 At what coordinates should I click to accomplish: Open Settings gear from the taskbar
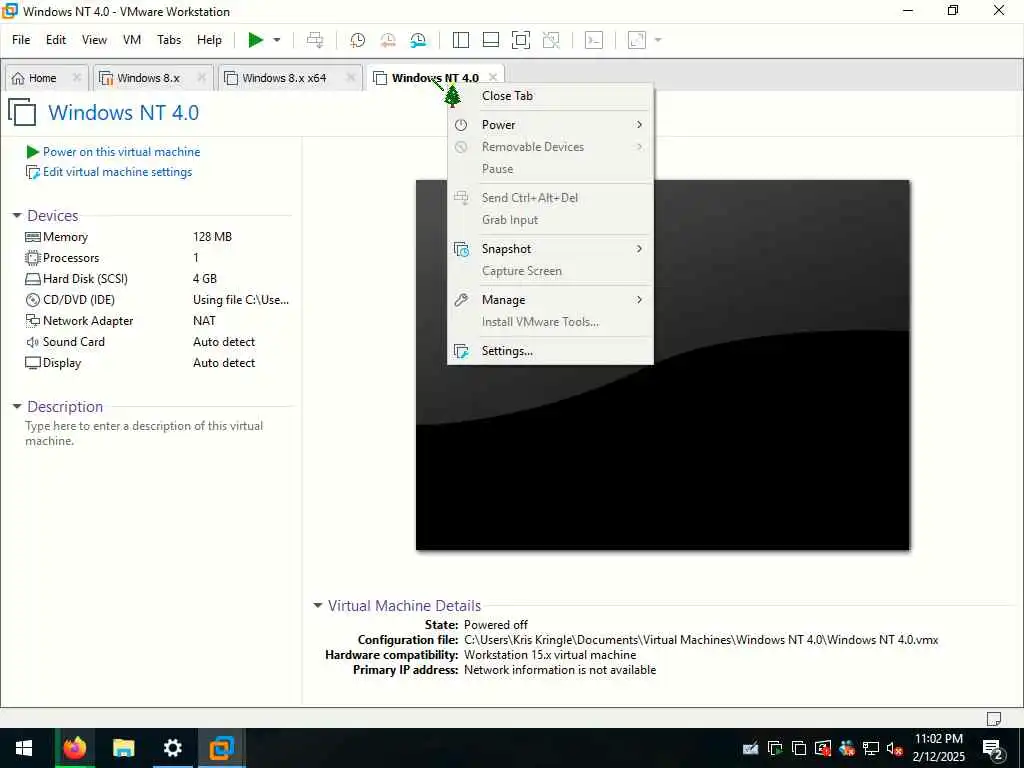(172, 748)
